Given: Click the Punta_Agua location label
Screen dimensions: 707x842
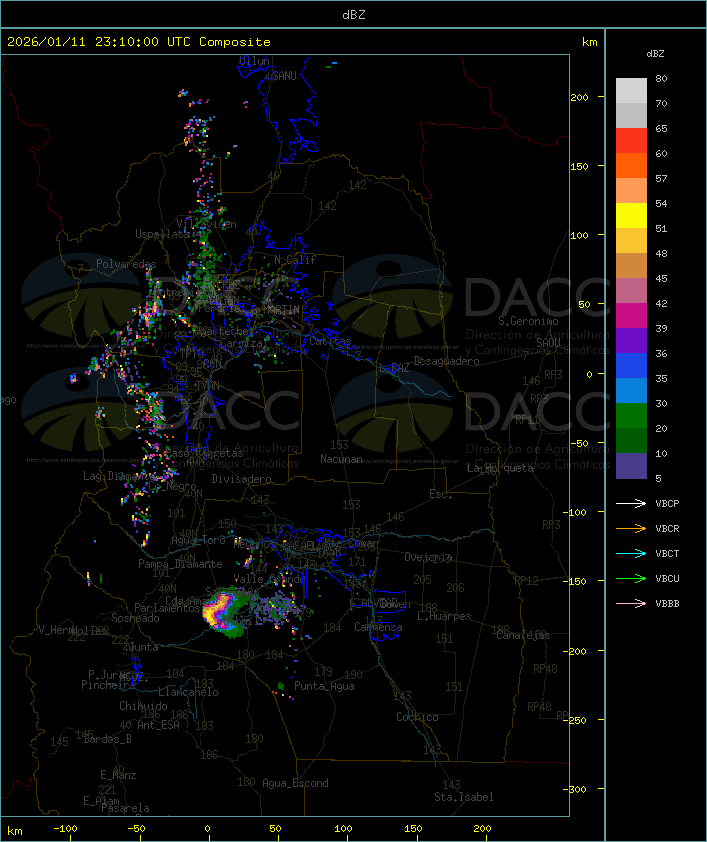Looking at the screenshot, I should 326,686.
